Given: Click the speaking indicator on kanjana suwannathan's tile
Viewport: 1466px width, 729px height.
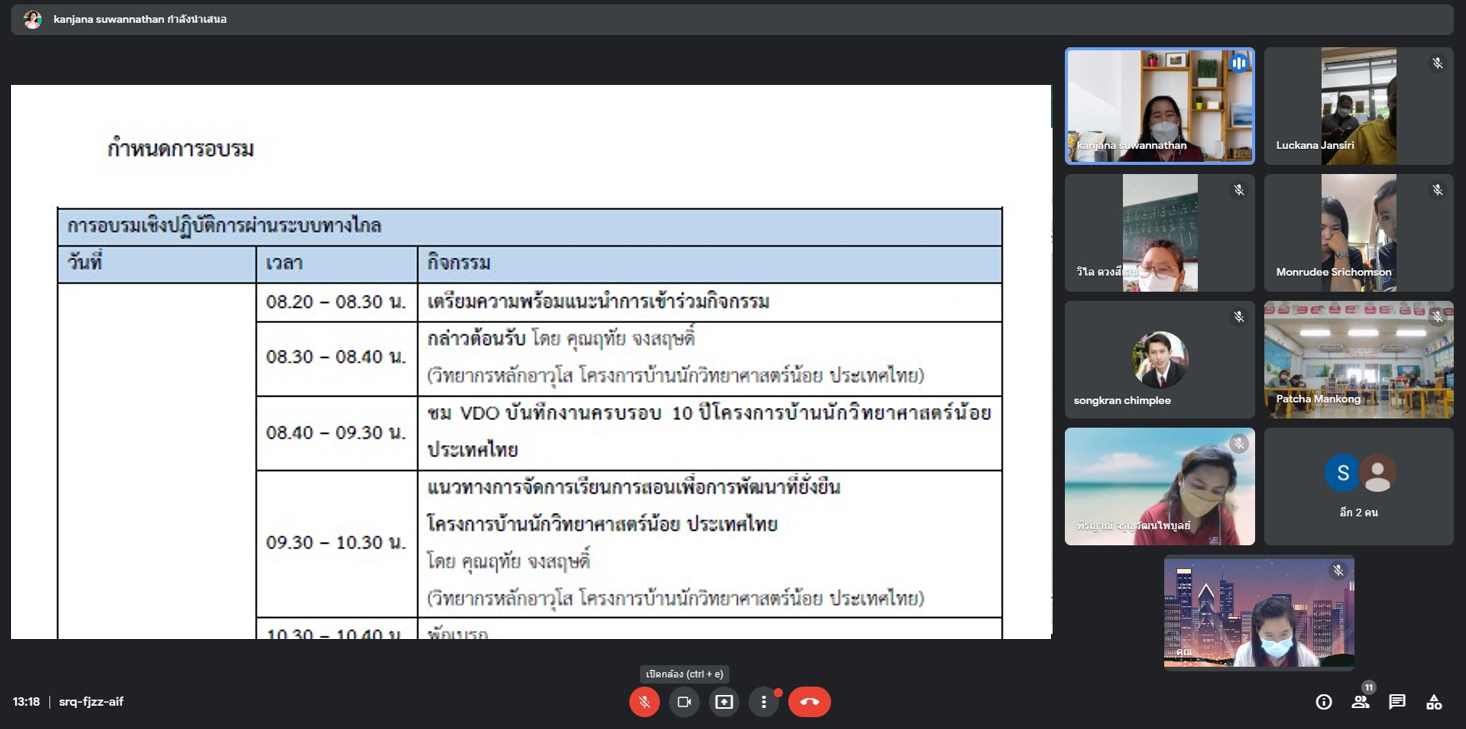Looking at the screenshot, I should [x=1239, y=63].
